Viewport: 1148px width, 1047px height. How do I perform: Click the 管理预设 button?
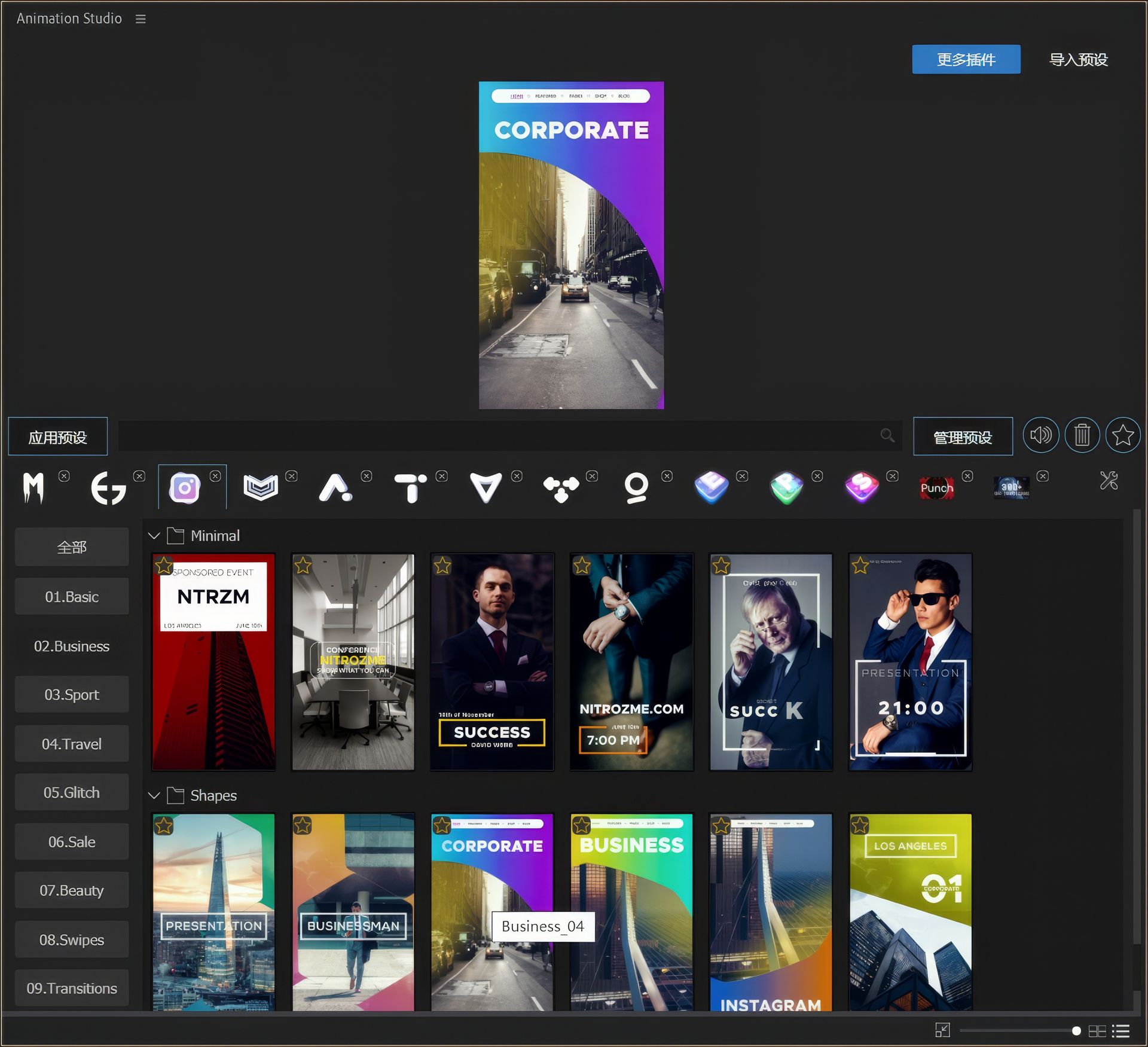click(963, 436)
